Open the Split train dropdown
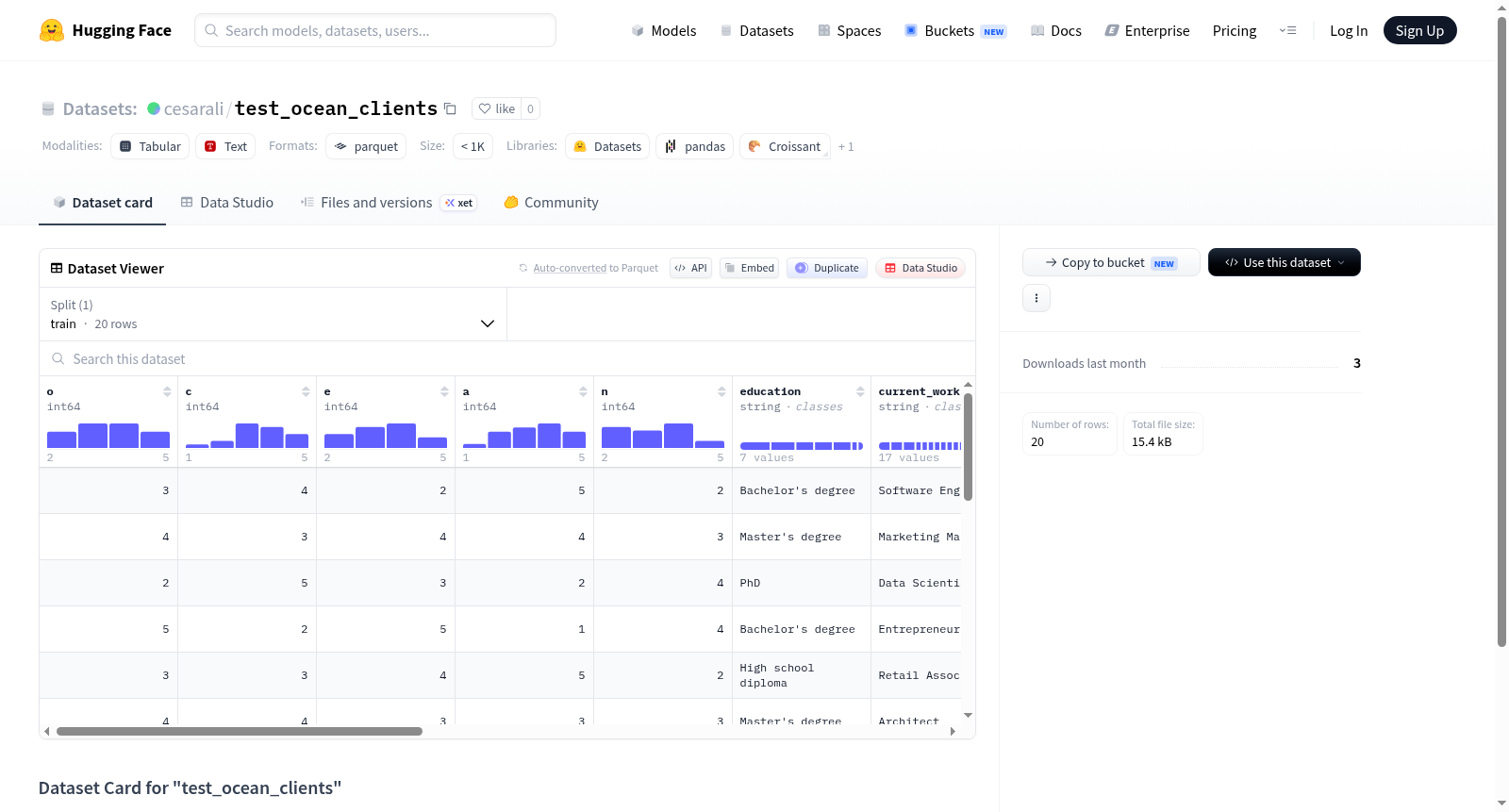This screenshot has height=812, width=1509. click(273, 314)
